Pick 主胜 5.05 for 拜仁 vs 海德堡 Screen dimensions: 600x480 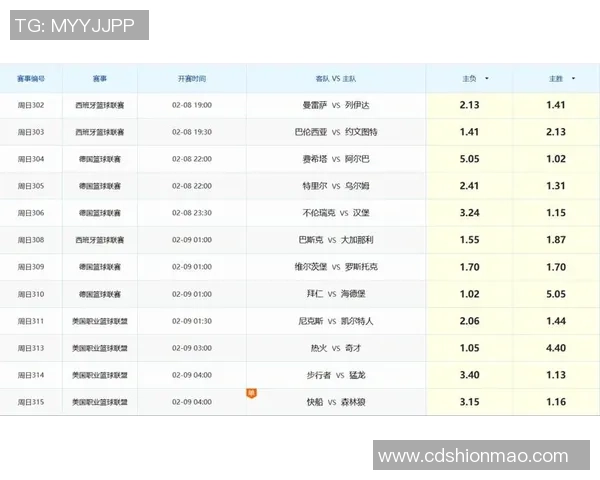click(x=556, y=294)
